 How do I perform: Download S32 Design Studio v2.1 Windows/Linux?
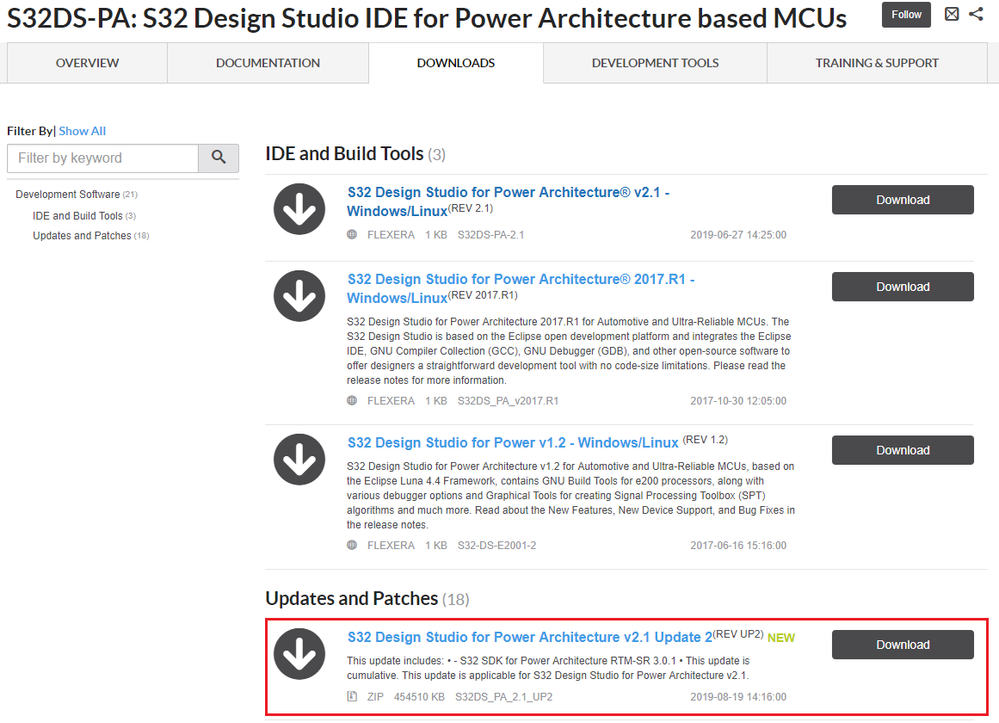tap(902, 200)
